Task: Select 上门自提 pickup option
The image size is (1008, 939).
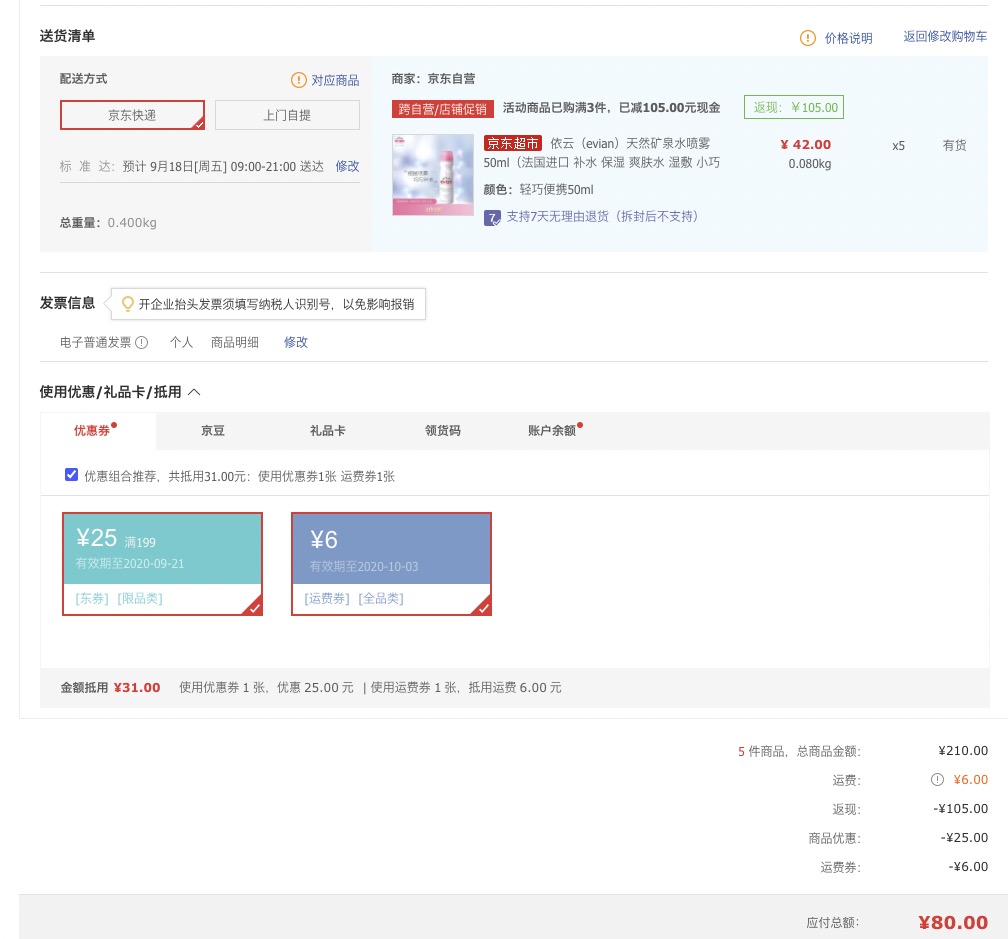Action: coord(287,115)
